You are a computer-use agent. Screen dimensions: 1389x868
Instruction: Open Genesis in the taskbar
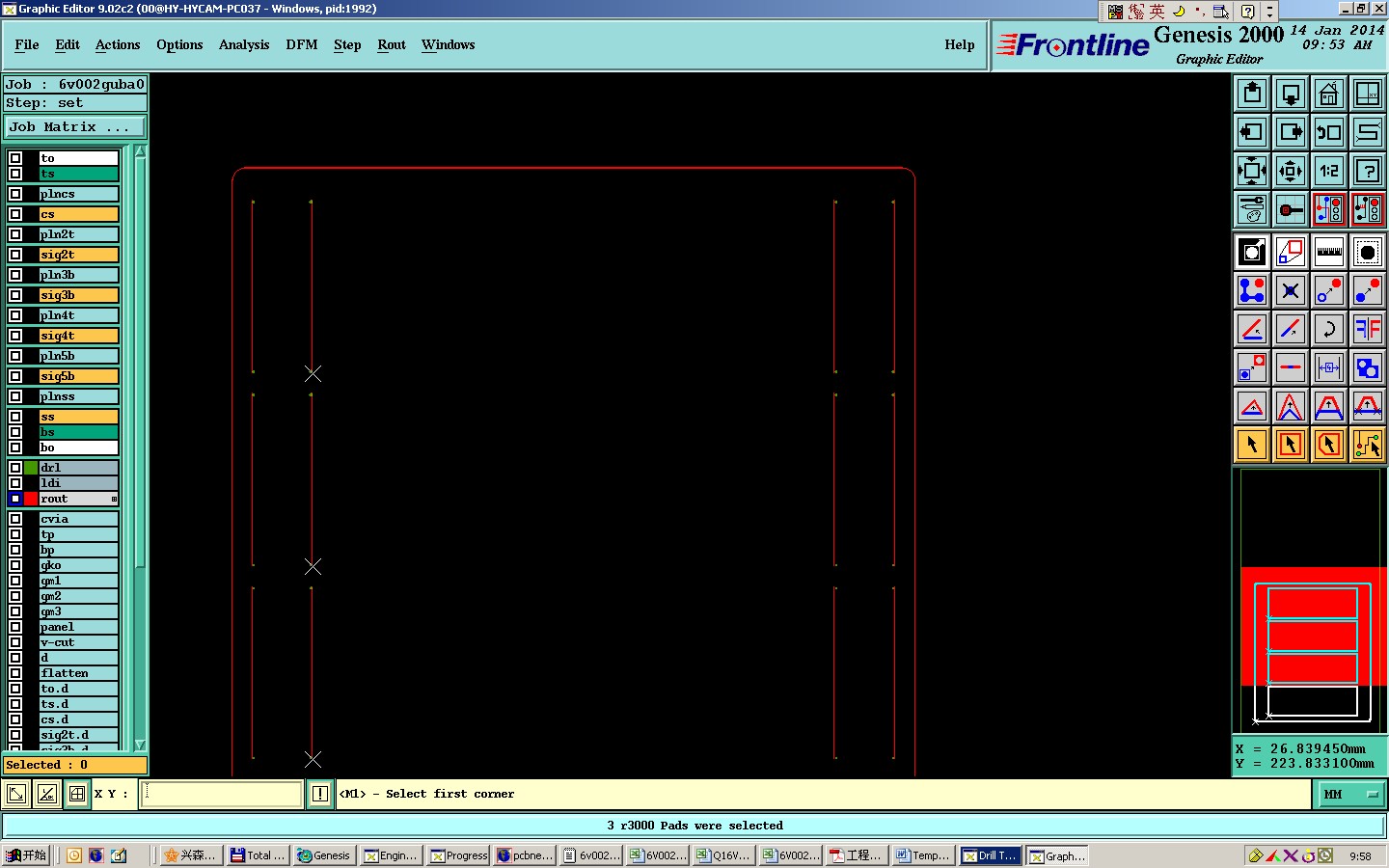[323, 855]
